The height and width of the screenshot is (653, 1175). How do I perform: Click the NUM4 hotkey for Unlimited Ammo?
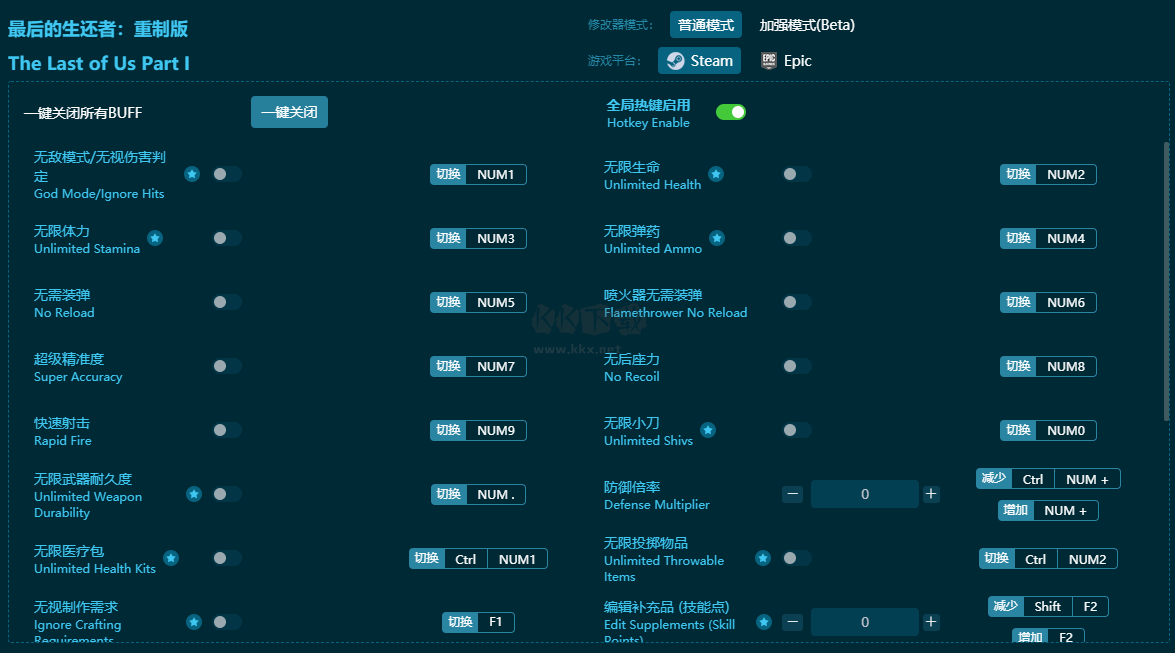pos(1048,238)
